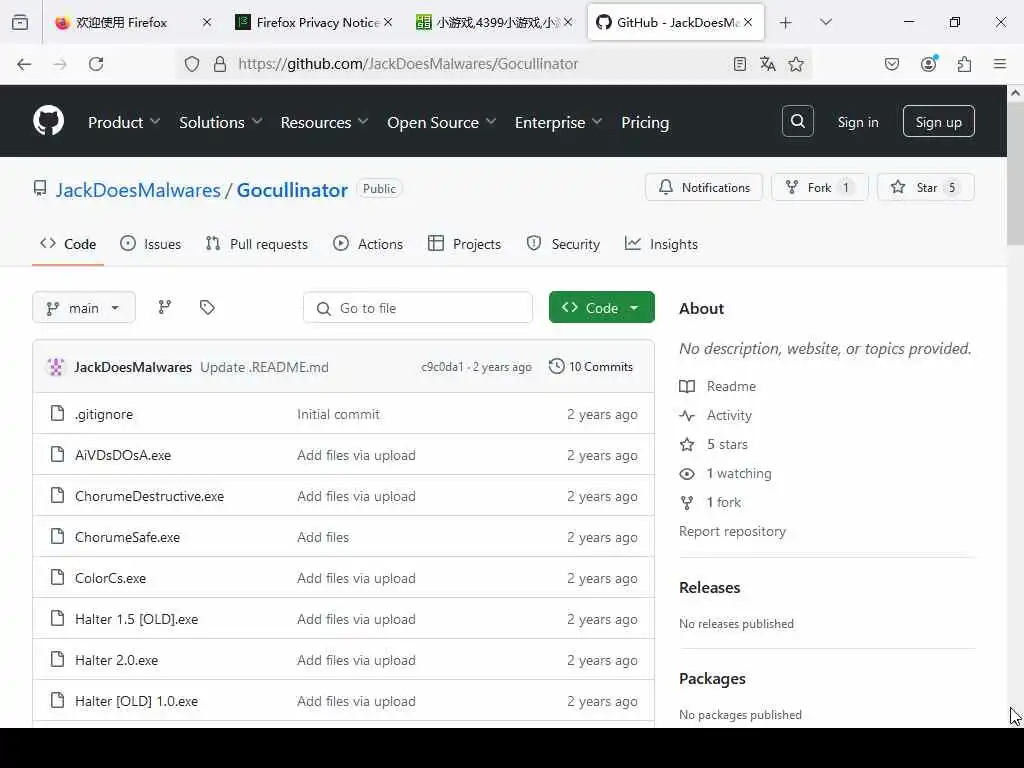Click the Pricing link
This screenshot has height=768, width=1024.
[x=645, y=122]
